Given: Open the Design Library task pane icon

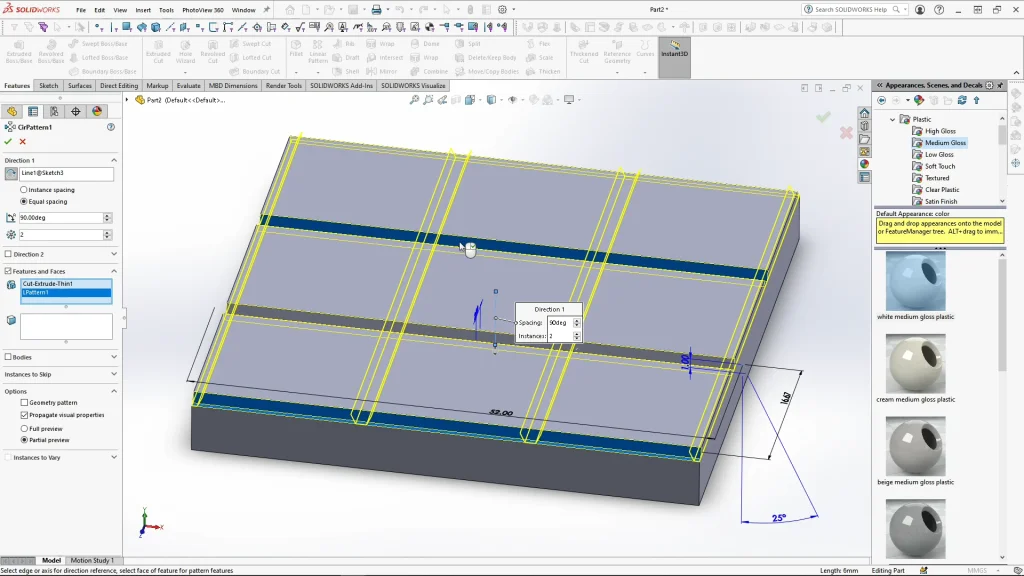Looking at the screenshot, I should [x=865, y=126].
